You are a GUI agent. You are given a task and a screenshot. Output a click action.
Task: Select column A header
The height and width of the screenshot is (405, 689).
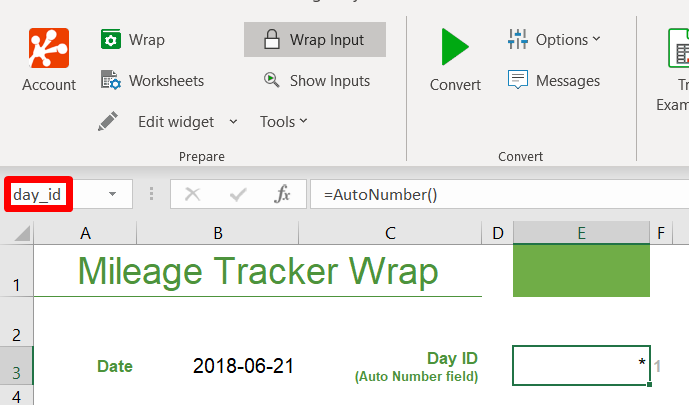[x=85, y=233]
